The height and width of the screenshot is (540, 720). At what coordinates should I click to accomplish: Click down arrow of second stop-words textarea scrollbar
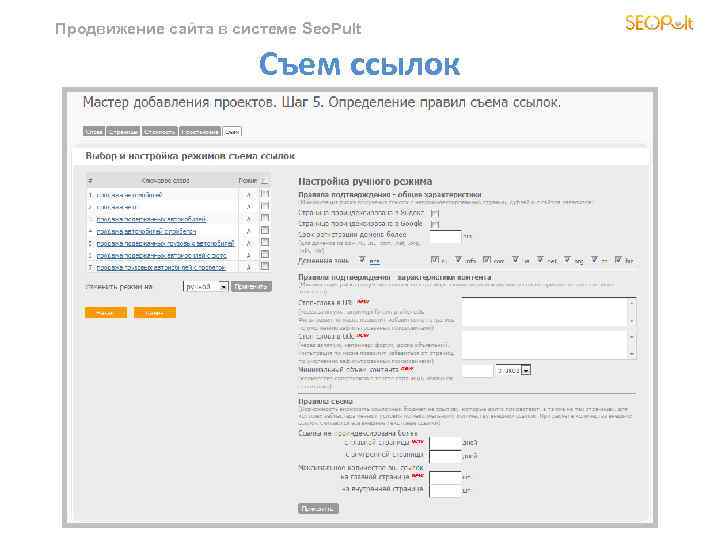click(x=632, y=354)
